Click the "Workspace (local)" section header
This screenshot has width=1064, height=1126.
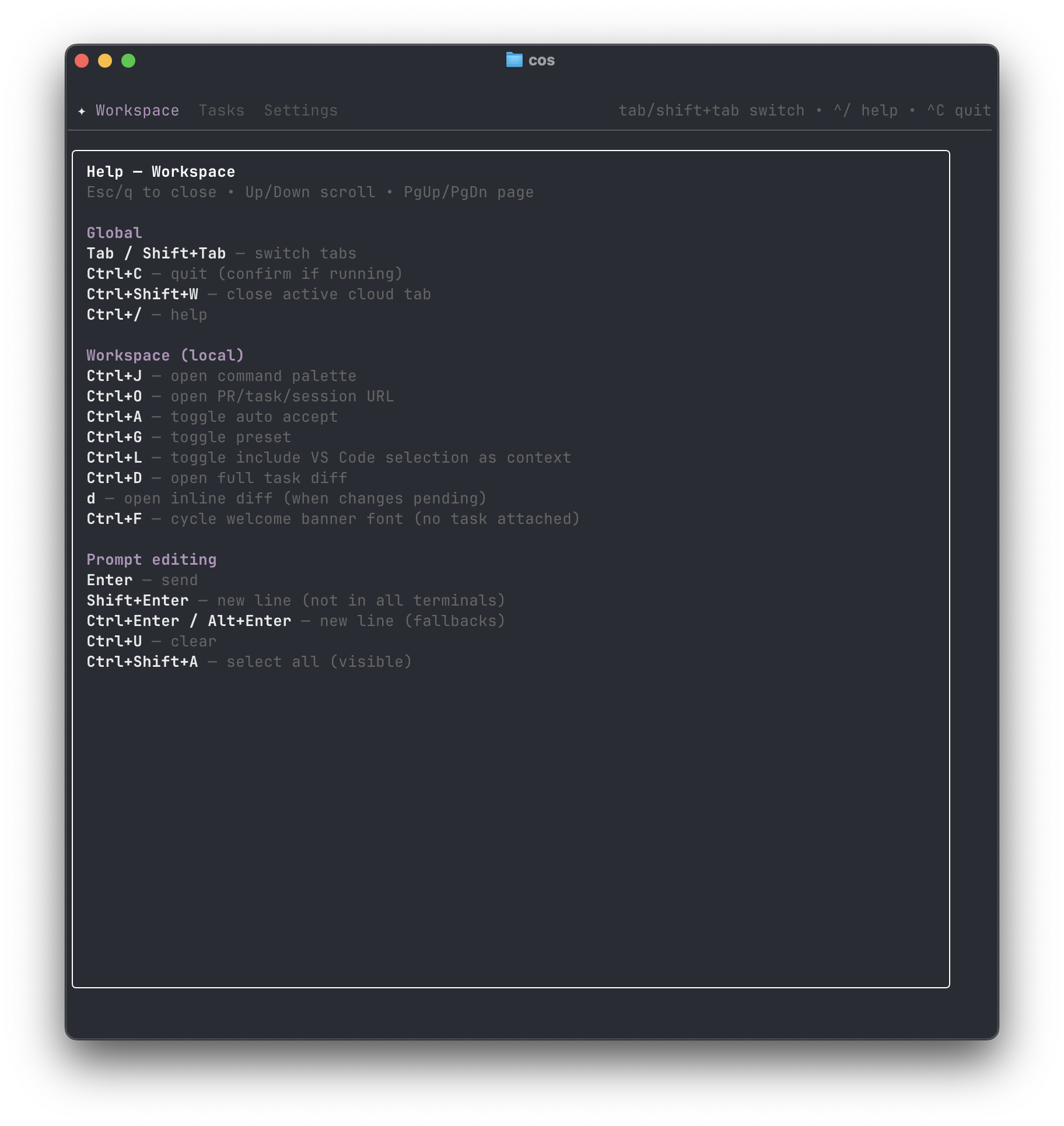[165, 355]
